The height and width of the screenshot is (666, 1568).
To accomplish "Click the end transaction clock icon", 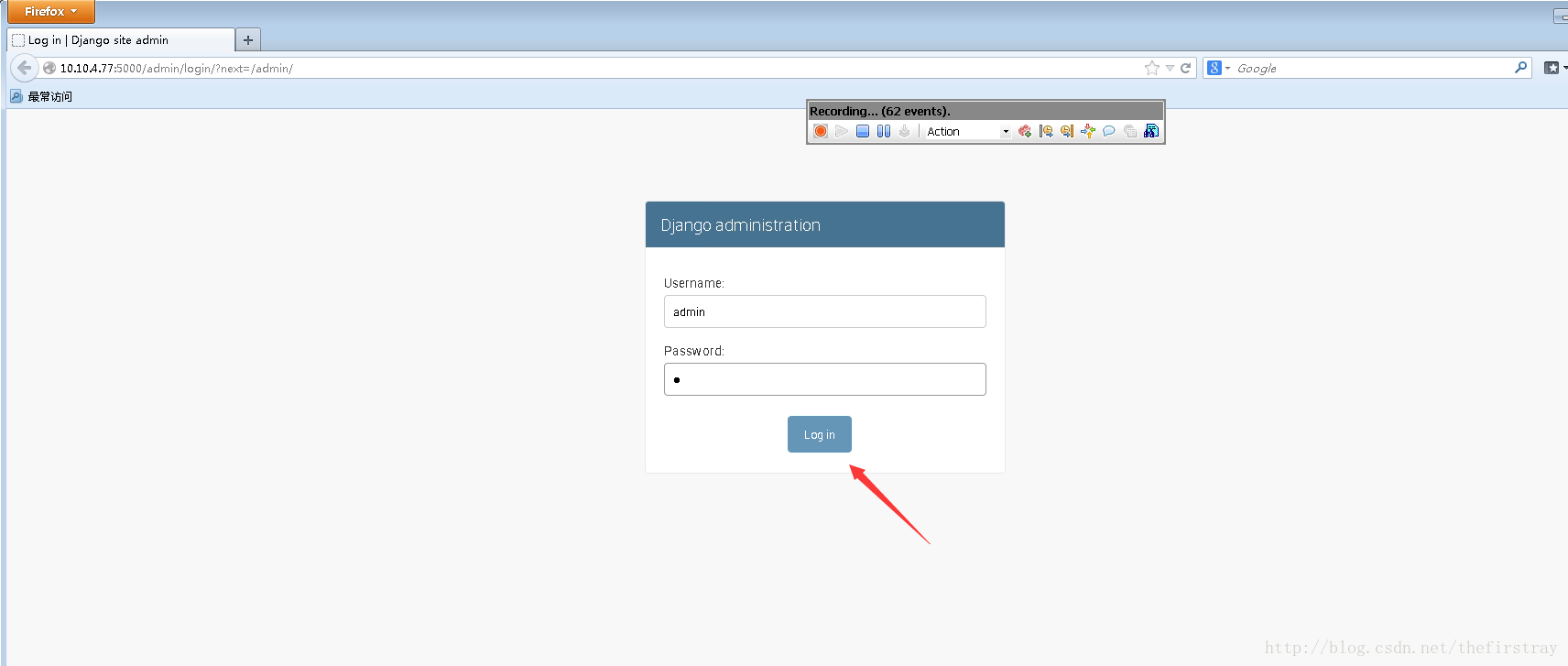I will tap(1067, 131).
